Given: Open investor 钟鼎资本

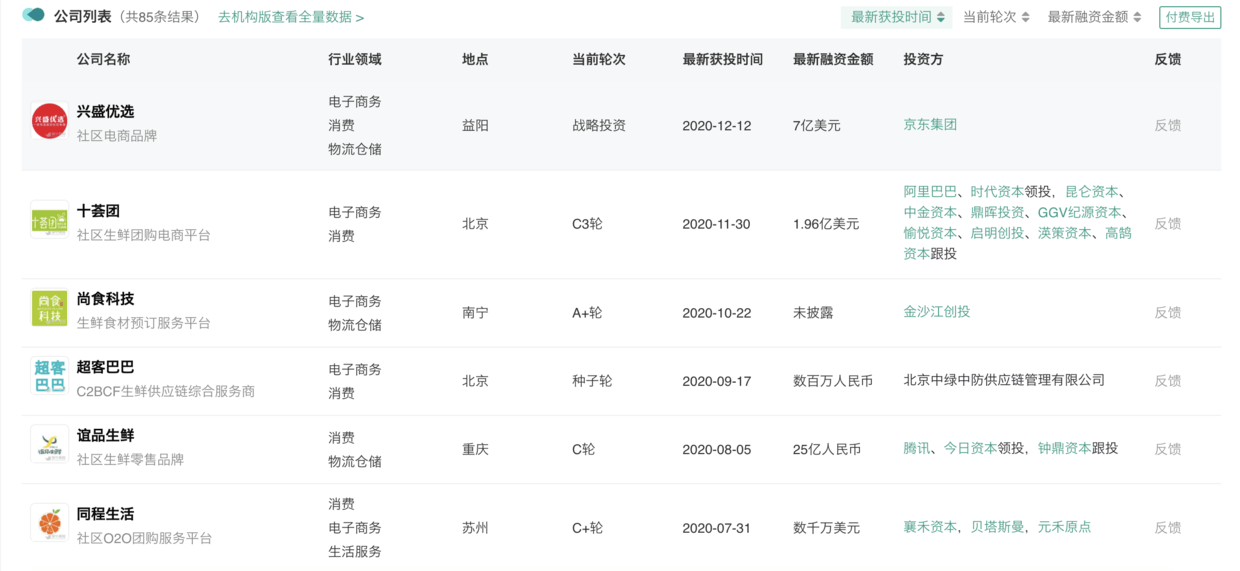Looking at the screenshot, I should click(1064, 449).
